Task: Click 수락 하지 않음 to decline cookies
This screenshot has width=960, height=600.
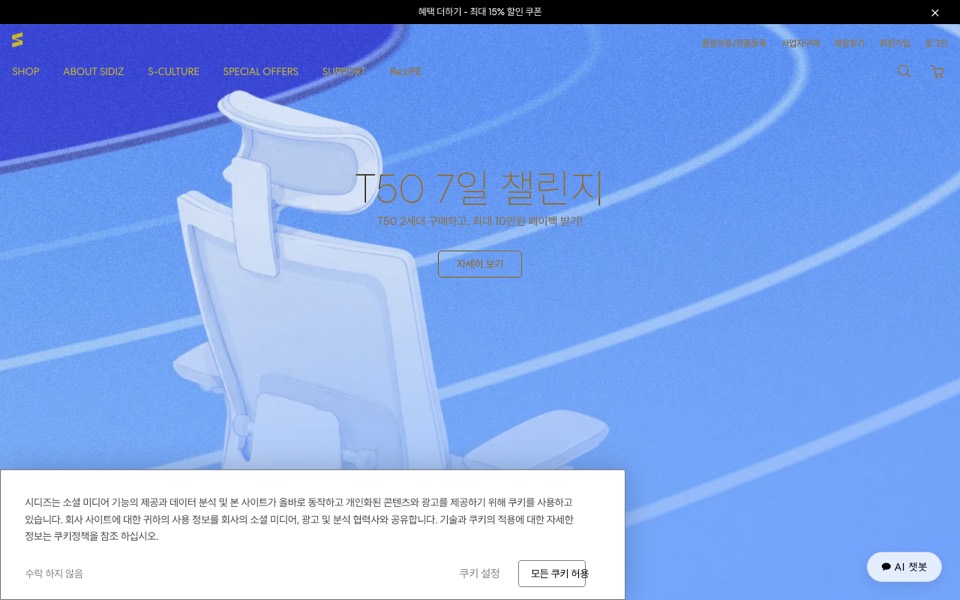Action: (54, 574)
